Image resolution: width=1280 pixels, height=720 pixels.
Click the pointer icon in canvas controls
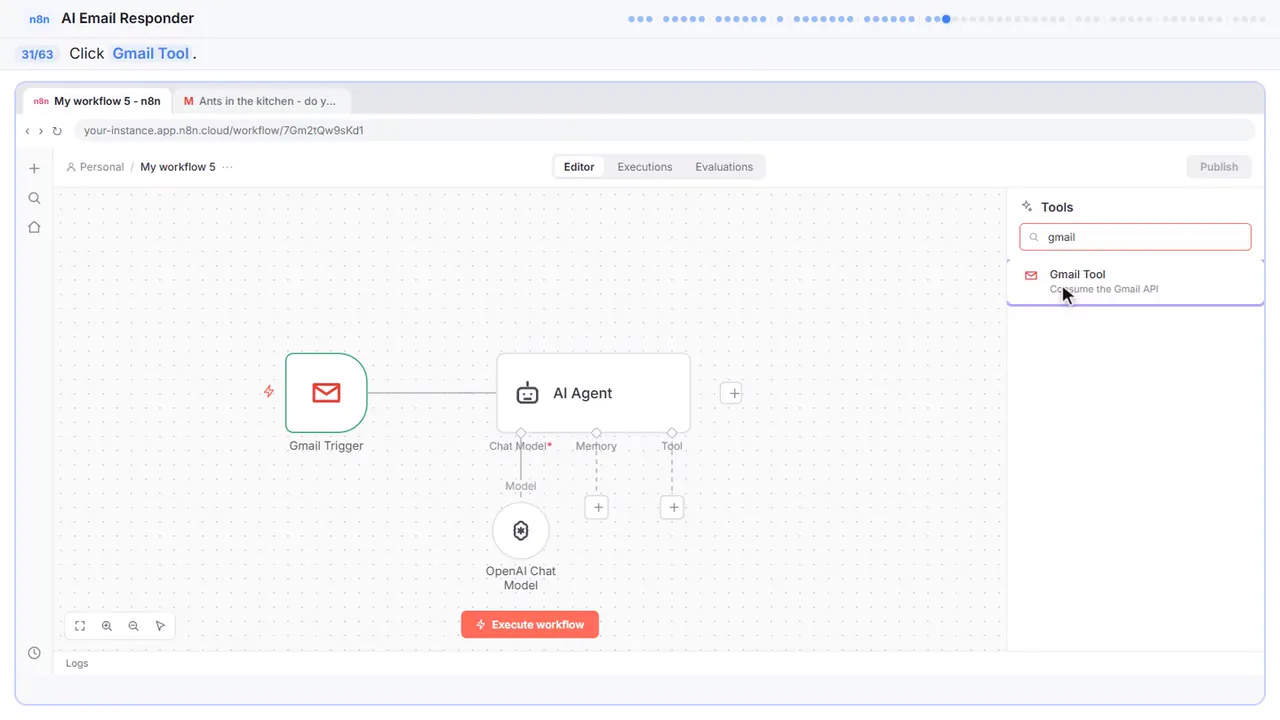coord(161,626)
